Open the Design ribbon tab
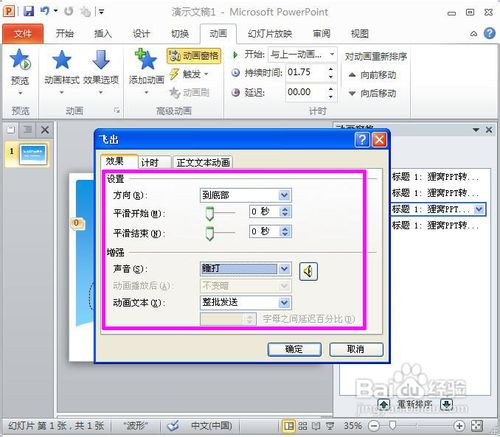The height and width of the screenshot is (437, 500). 141,34
